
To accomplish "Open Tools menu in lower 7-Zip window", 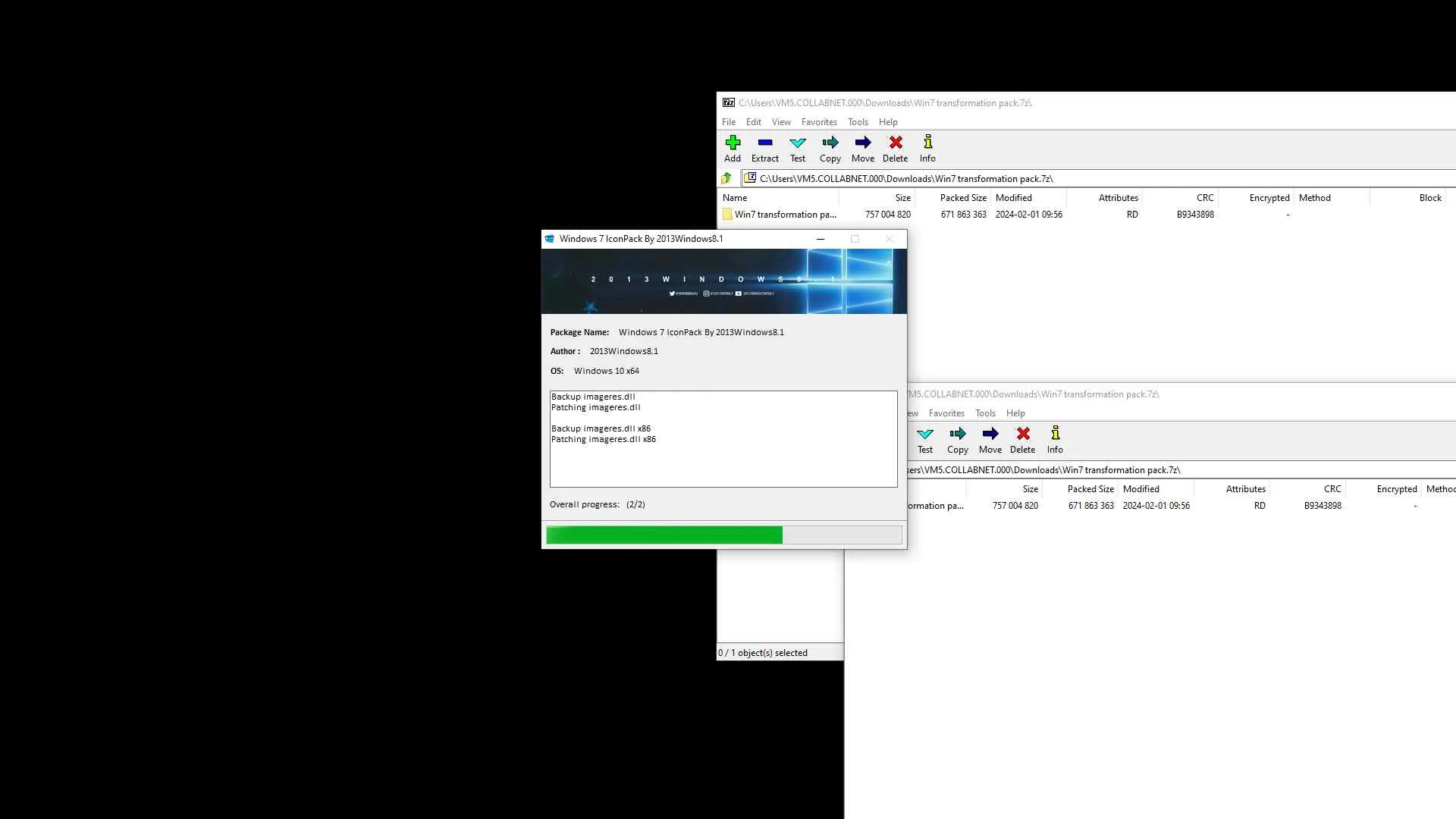I will 984,413.
